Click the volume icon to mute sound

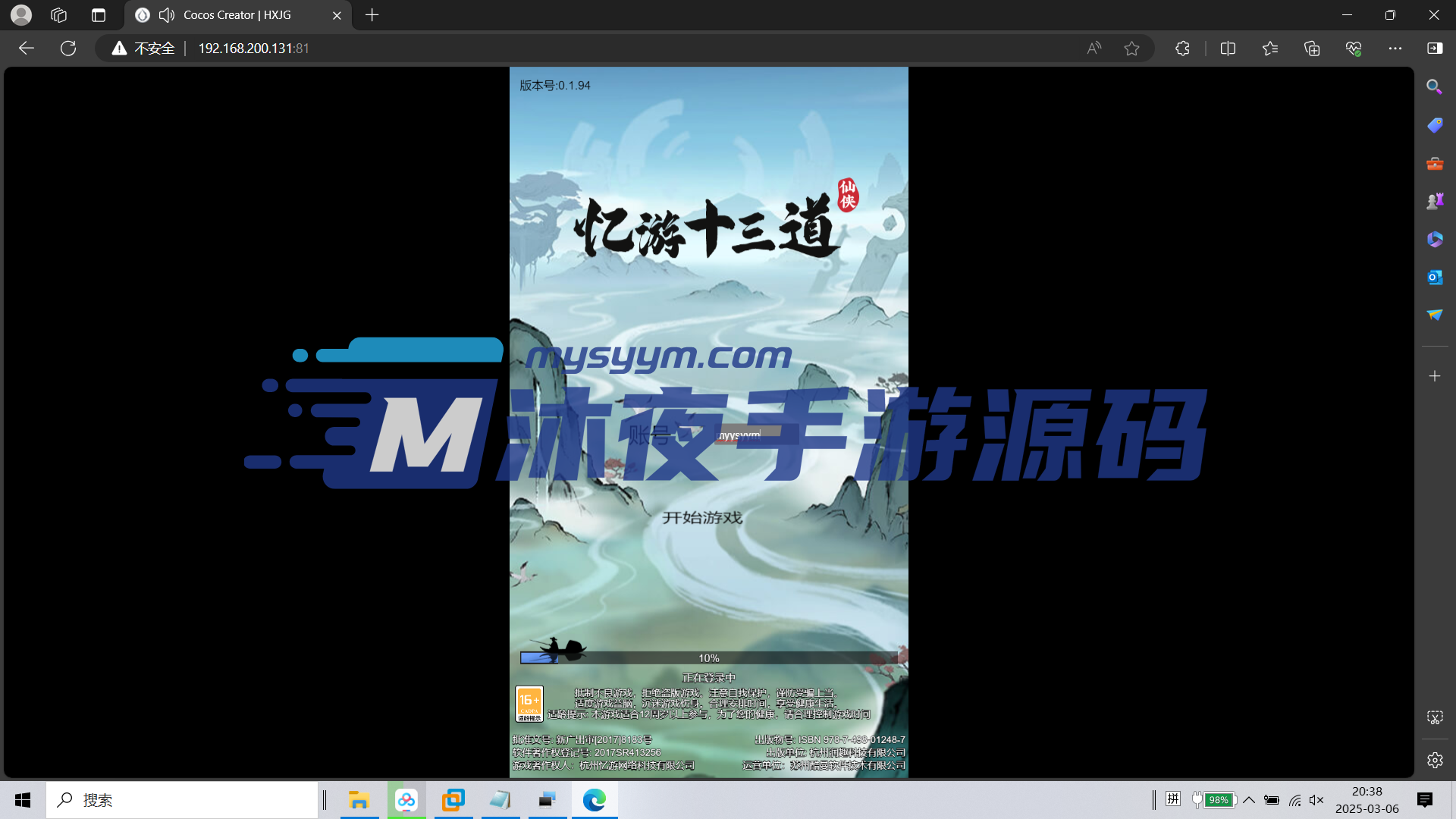pyautogui.click(x=1316, y=799)
